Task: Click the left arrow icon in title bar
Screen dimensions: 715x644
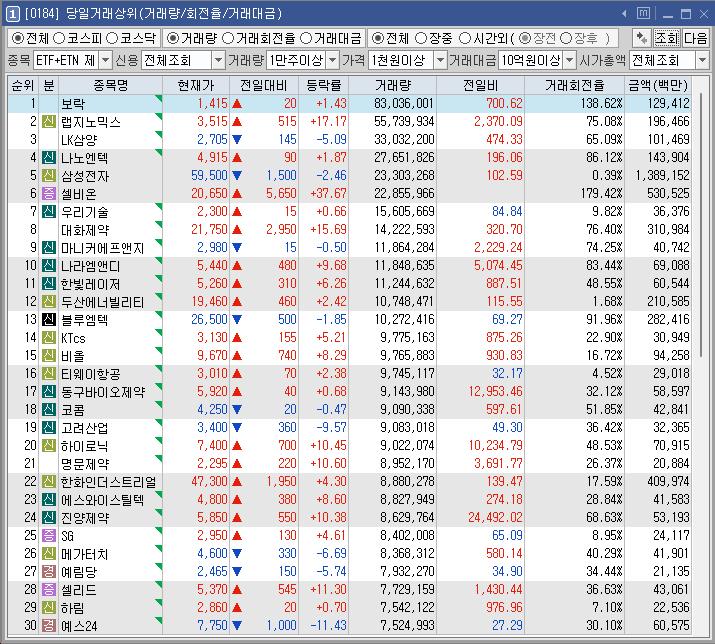Action: tap(624, 14)
